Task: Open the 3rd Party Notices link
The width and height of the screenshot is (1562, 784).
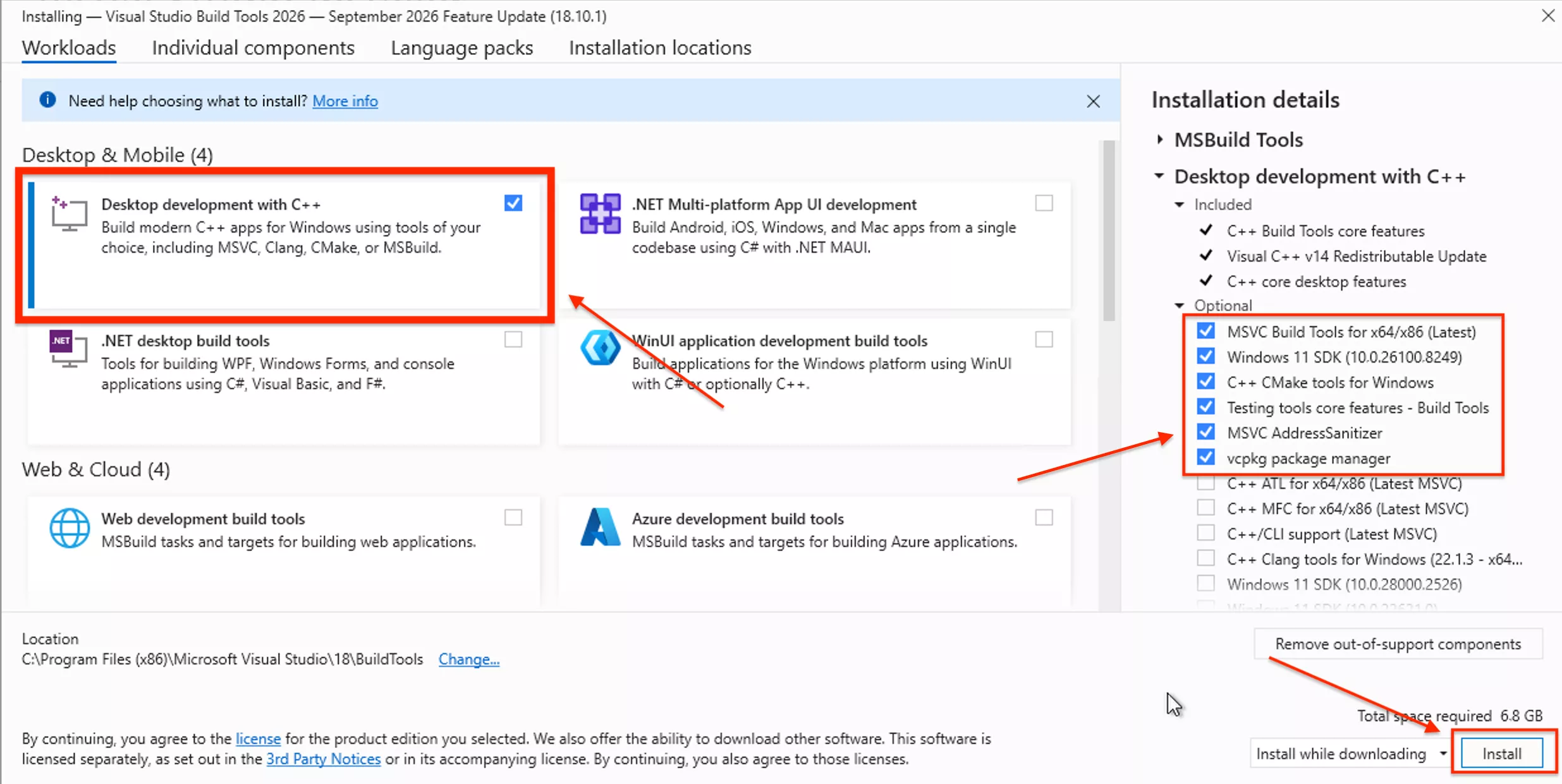Action: (x=324, y=759)
